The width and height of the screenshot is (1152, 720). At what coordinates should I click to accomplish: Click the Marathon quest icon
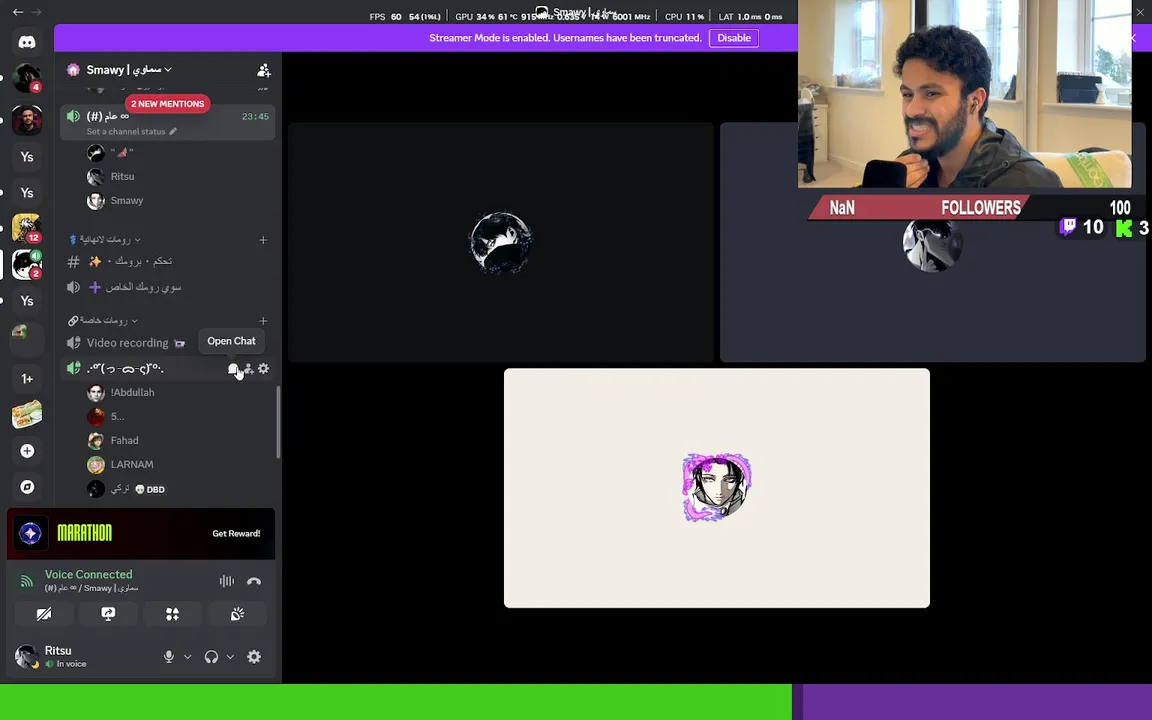[x=31, y=533]
